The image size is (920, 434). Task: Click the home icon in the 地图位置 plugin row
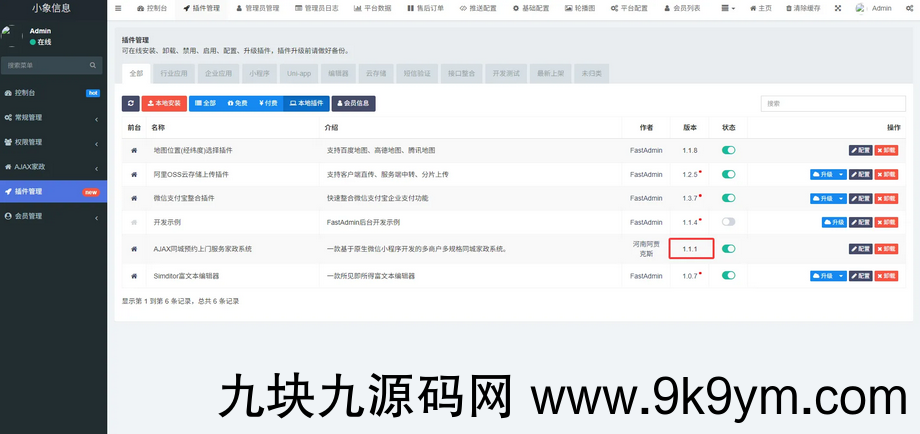coord(134,150)
